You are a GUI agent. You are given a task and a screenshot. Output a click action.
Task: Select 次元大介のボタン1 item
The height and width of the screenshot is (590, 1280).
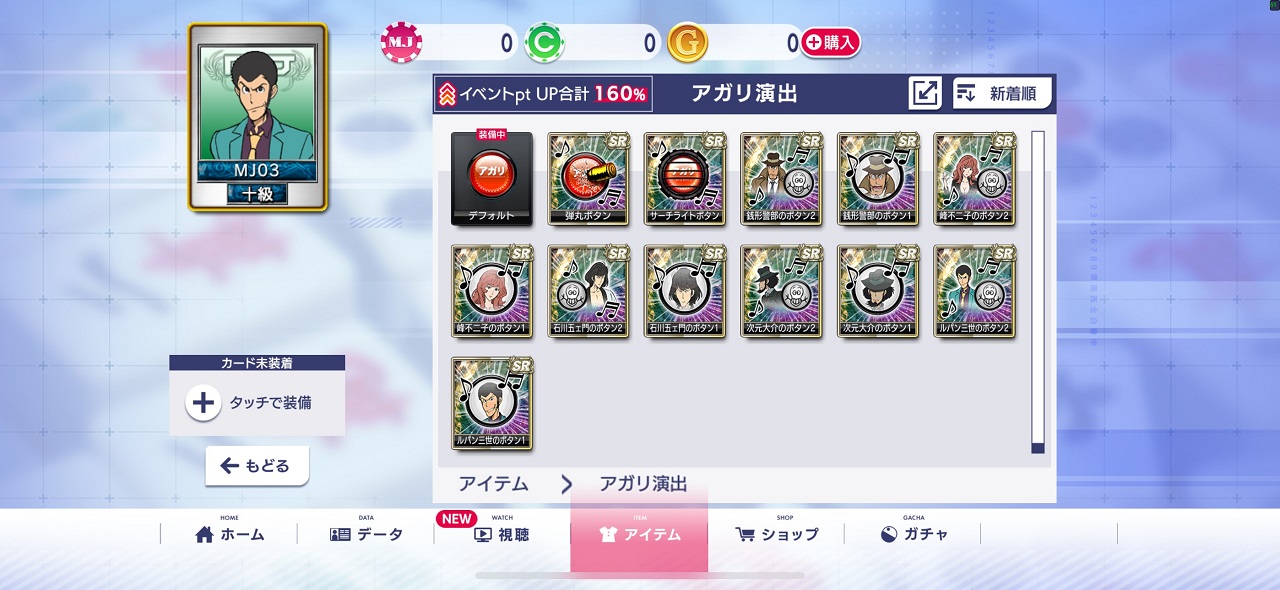pos(878,291)
